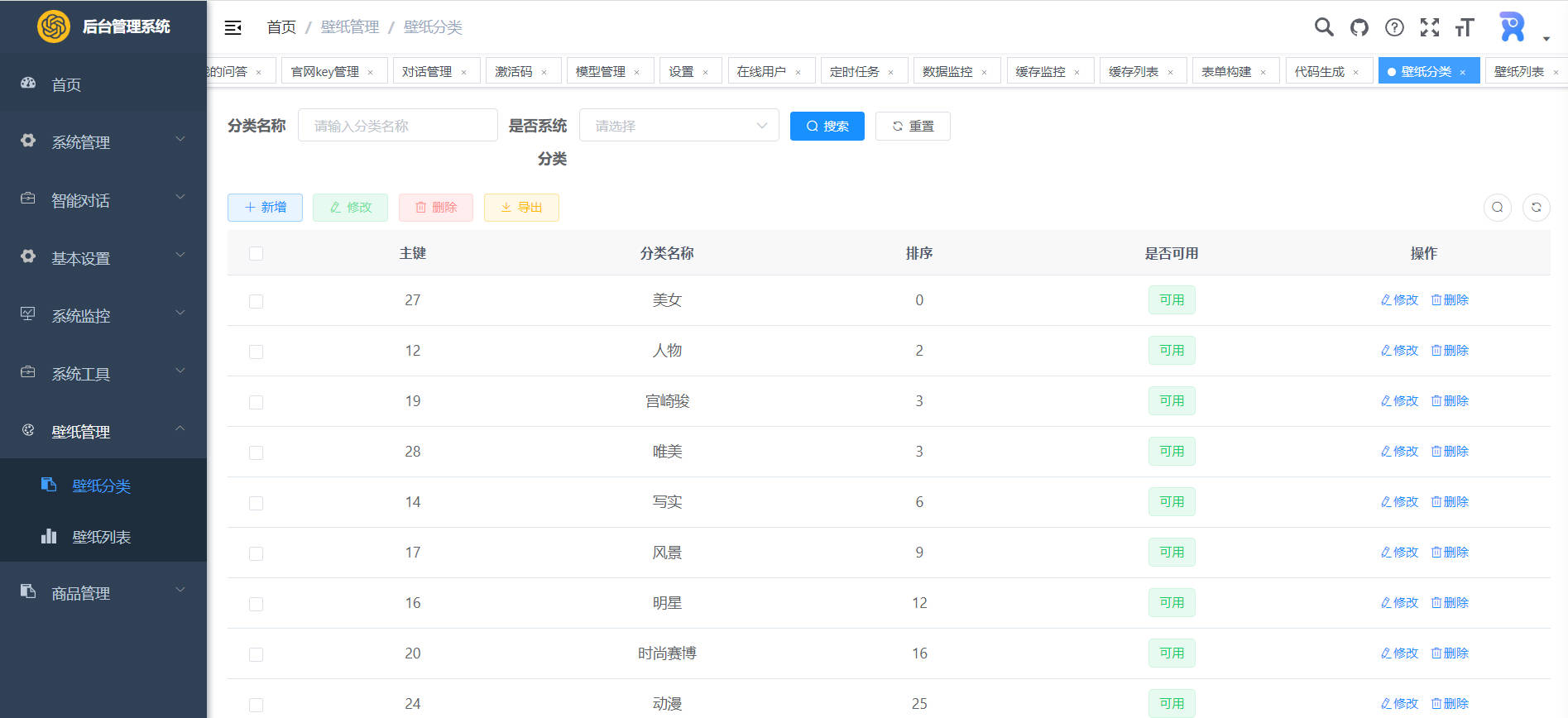Focus the 分类名称 input field
This screenshot has width=1568, height=718.
[398, 126]
